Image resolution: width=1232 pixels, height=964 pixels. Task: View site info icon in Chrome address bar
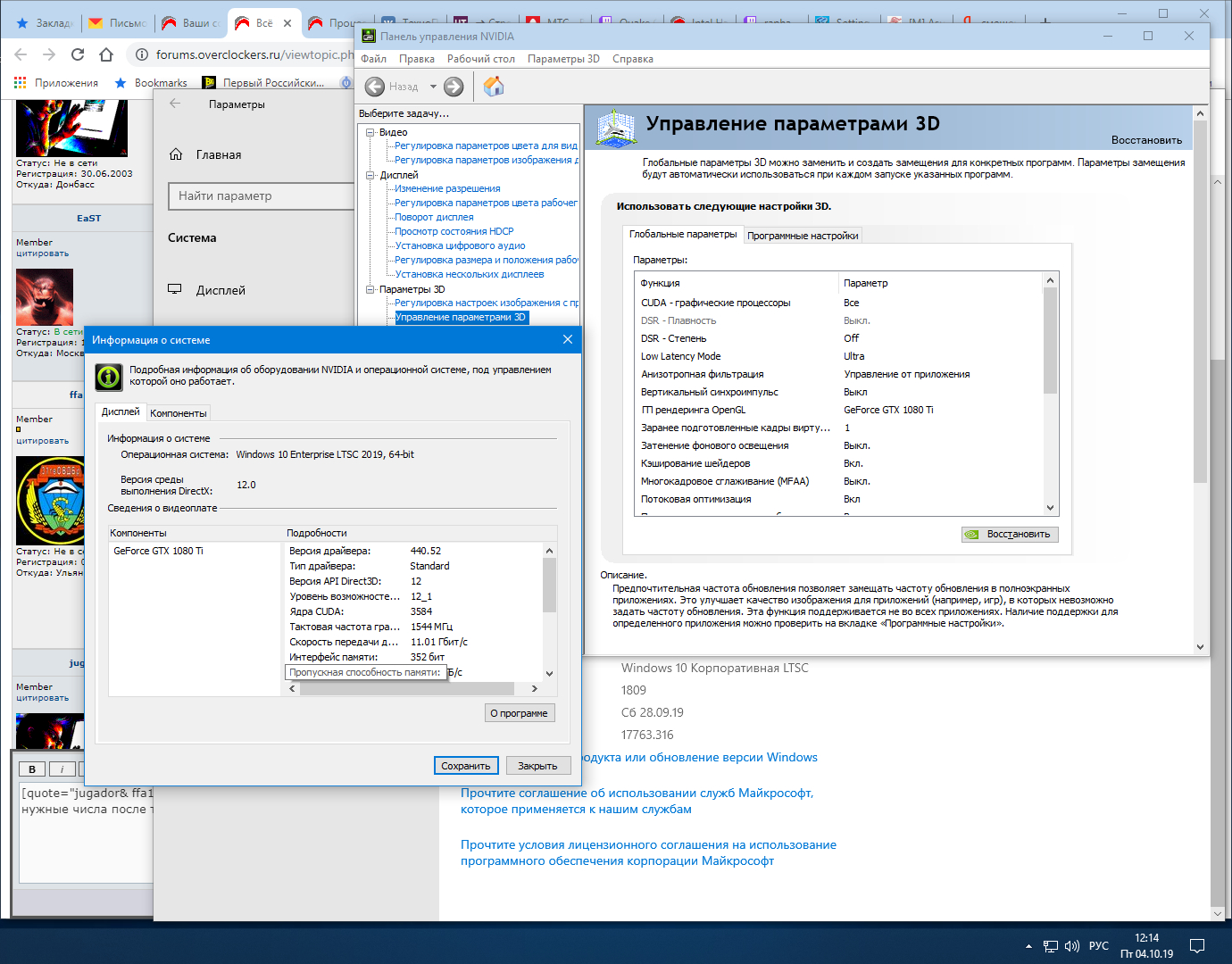tap(141, 54)
